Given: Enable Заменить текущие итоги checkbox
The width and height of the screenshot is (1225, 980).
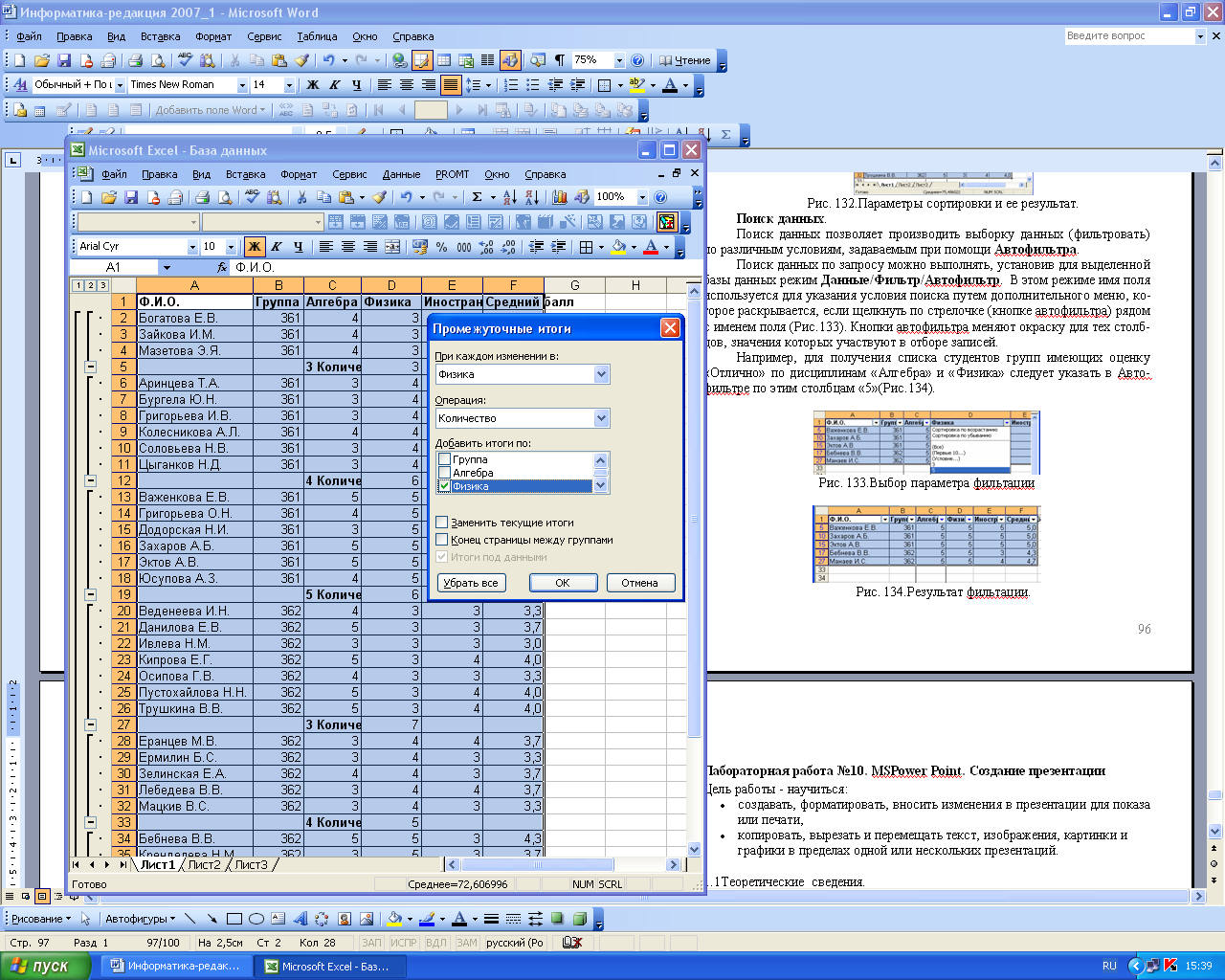Looking at the screenshot, I should (441, 523).
